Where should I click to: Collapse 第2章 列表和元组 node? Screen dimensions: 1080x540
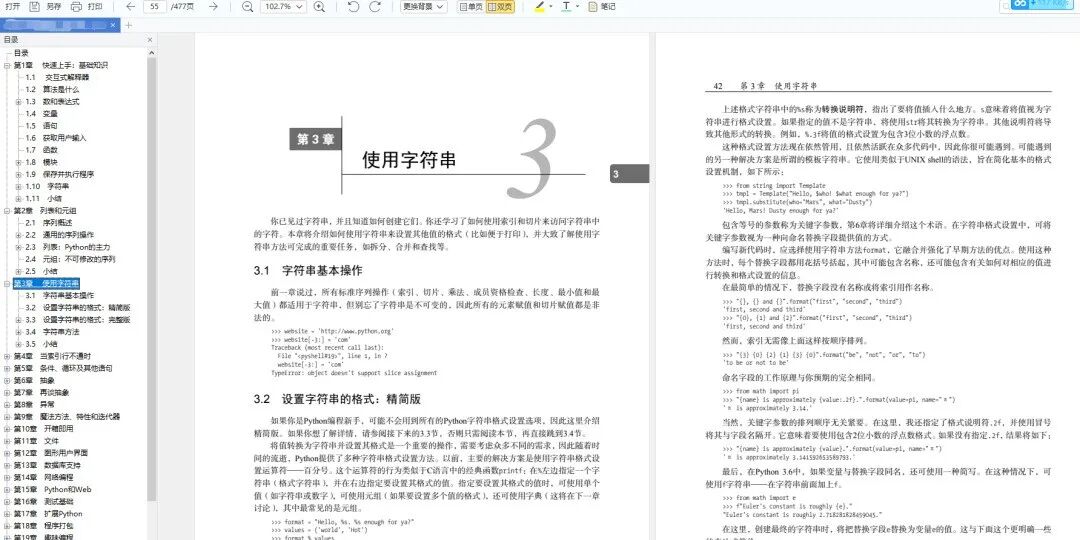[7, 211]
